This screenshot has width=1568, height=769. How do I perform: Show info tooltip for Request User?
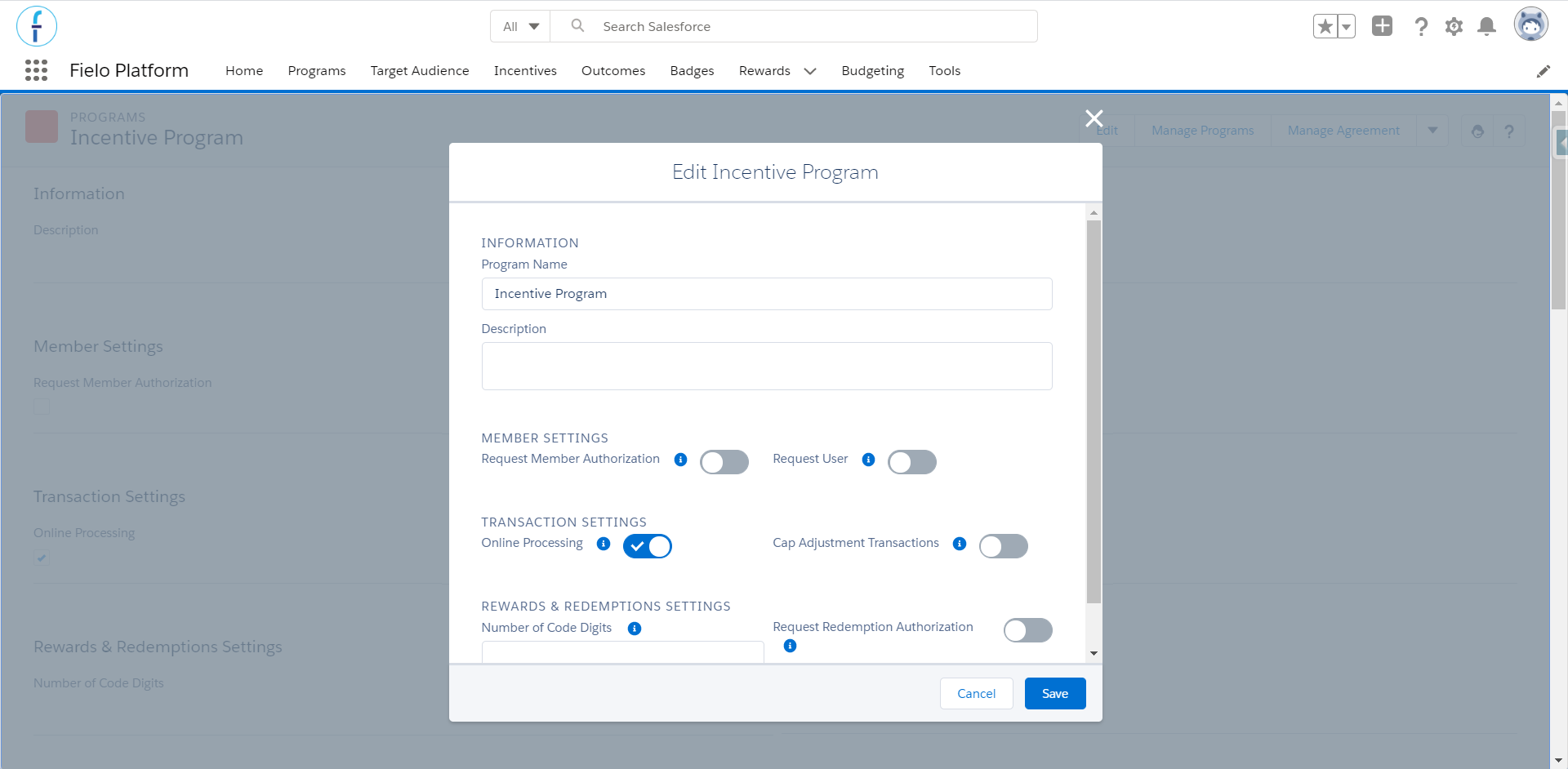click(868, 460)
